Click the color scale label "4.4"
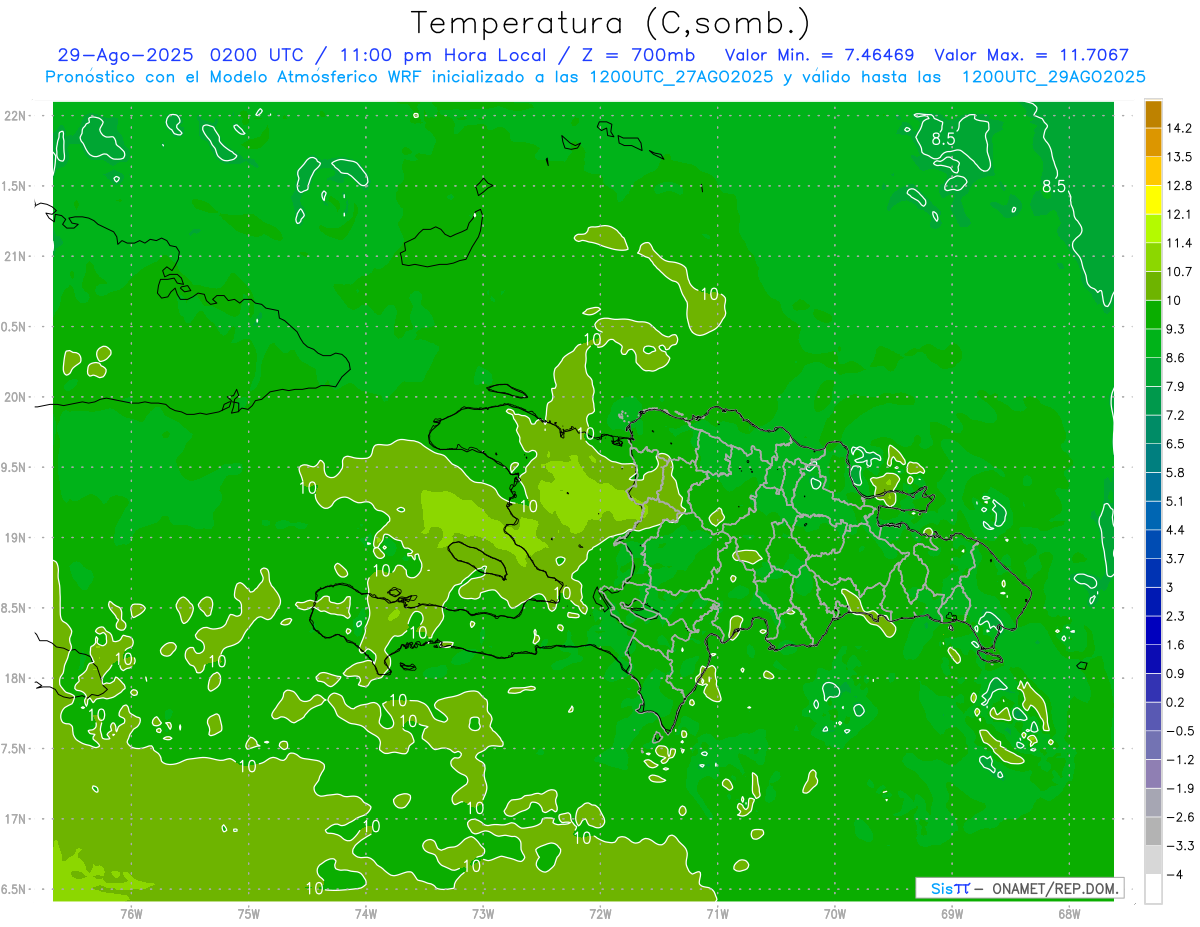This screenshot has height=927, width=1200. (1175, 530)
